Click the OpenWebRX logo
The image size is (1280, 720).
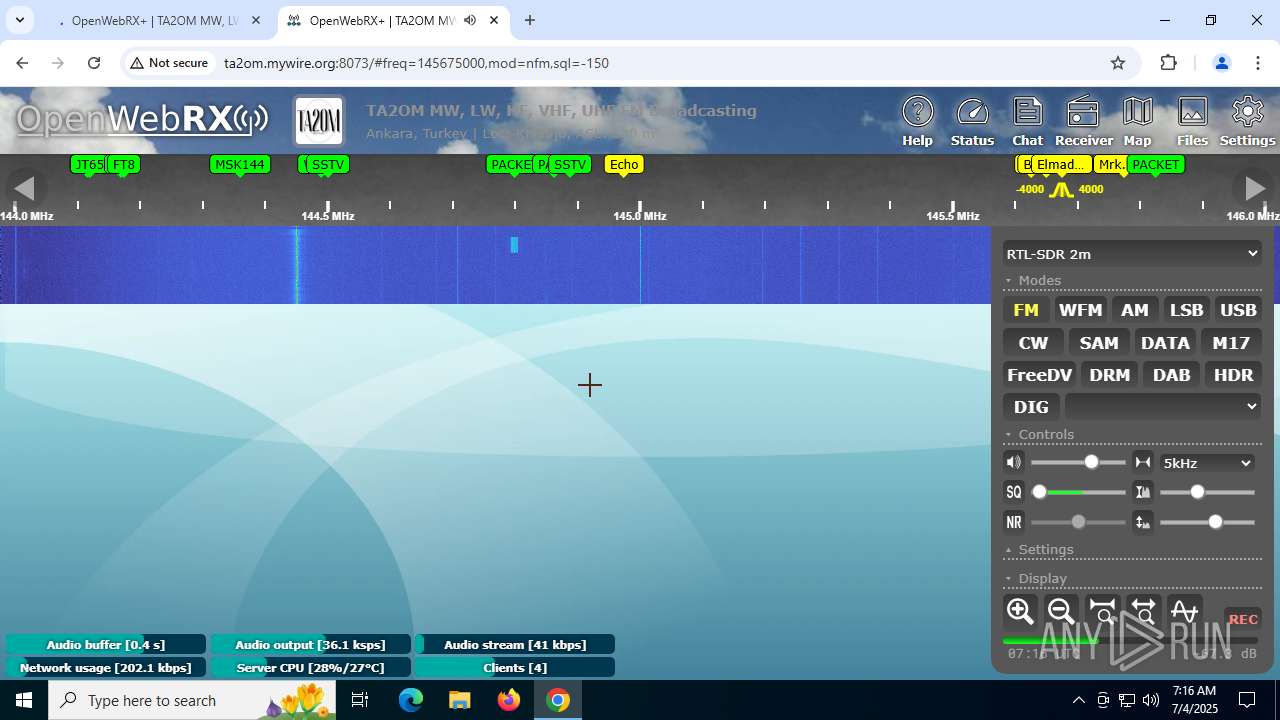point(141,120)
